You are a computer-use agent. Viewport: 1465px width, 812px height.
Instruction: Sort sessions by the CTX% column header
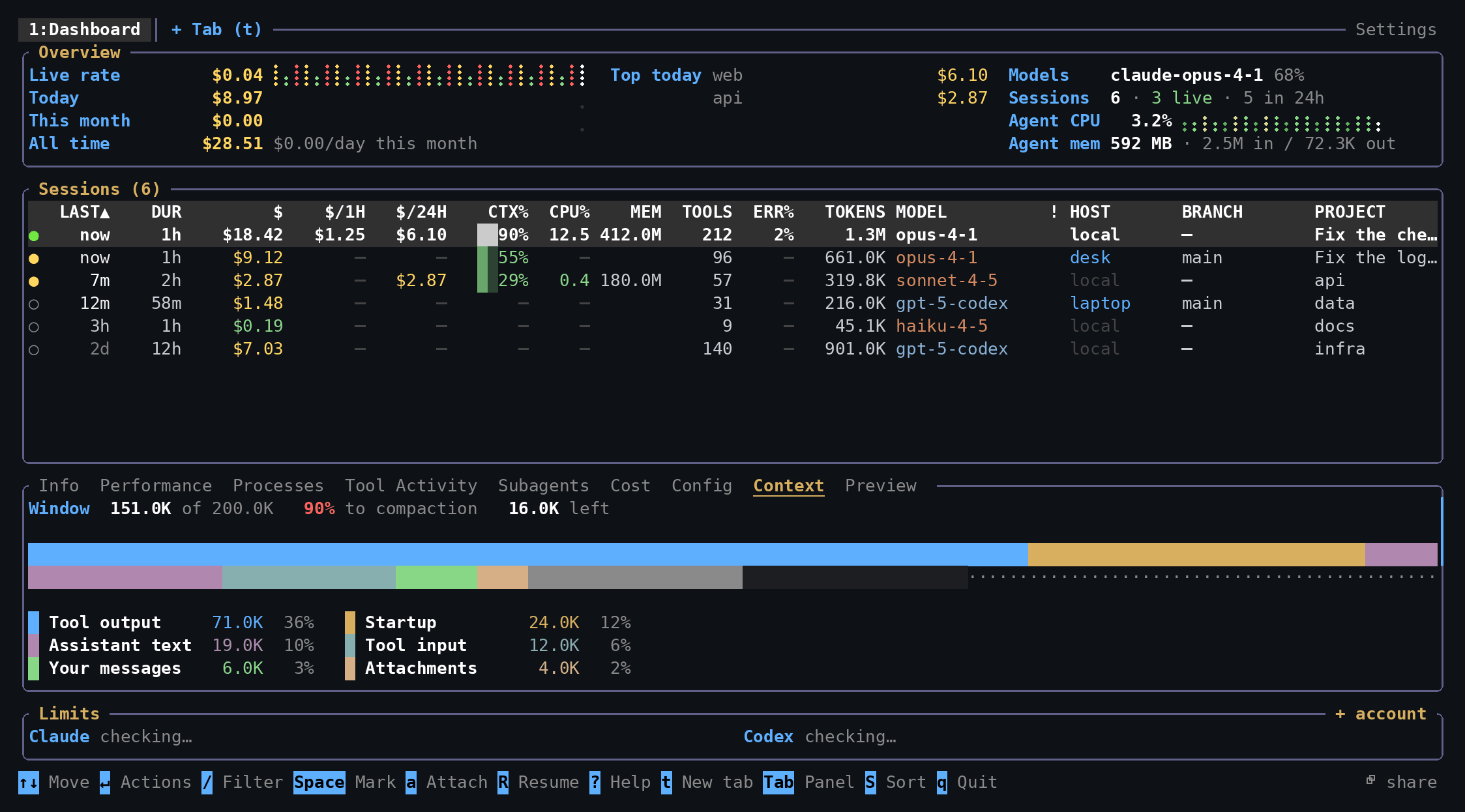(x=508, y=212)
